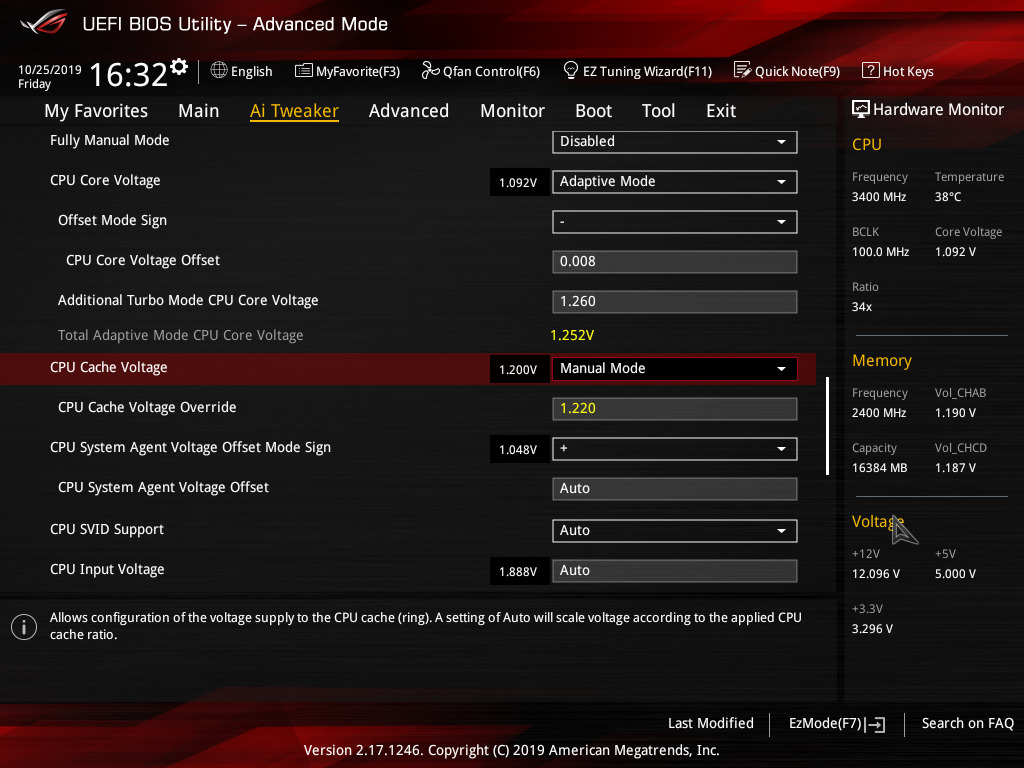Screen dimensions: 1024x768
Task: Select CPU SVID Support label
Action: [107, 529]
